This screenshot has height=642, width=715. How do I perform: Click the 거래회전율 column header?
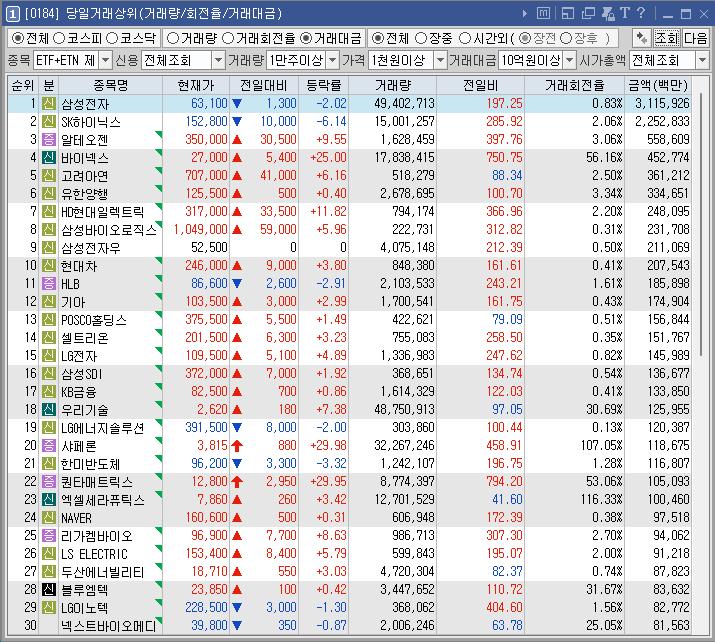[575, 85]
